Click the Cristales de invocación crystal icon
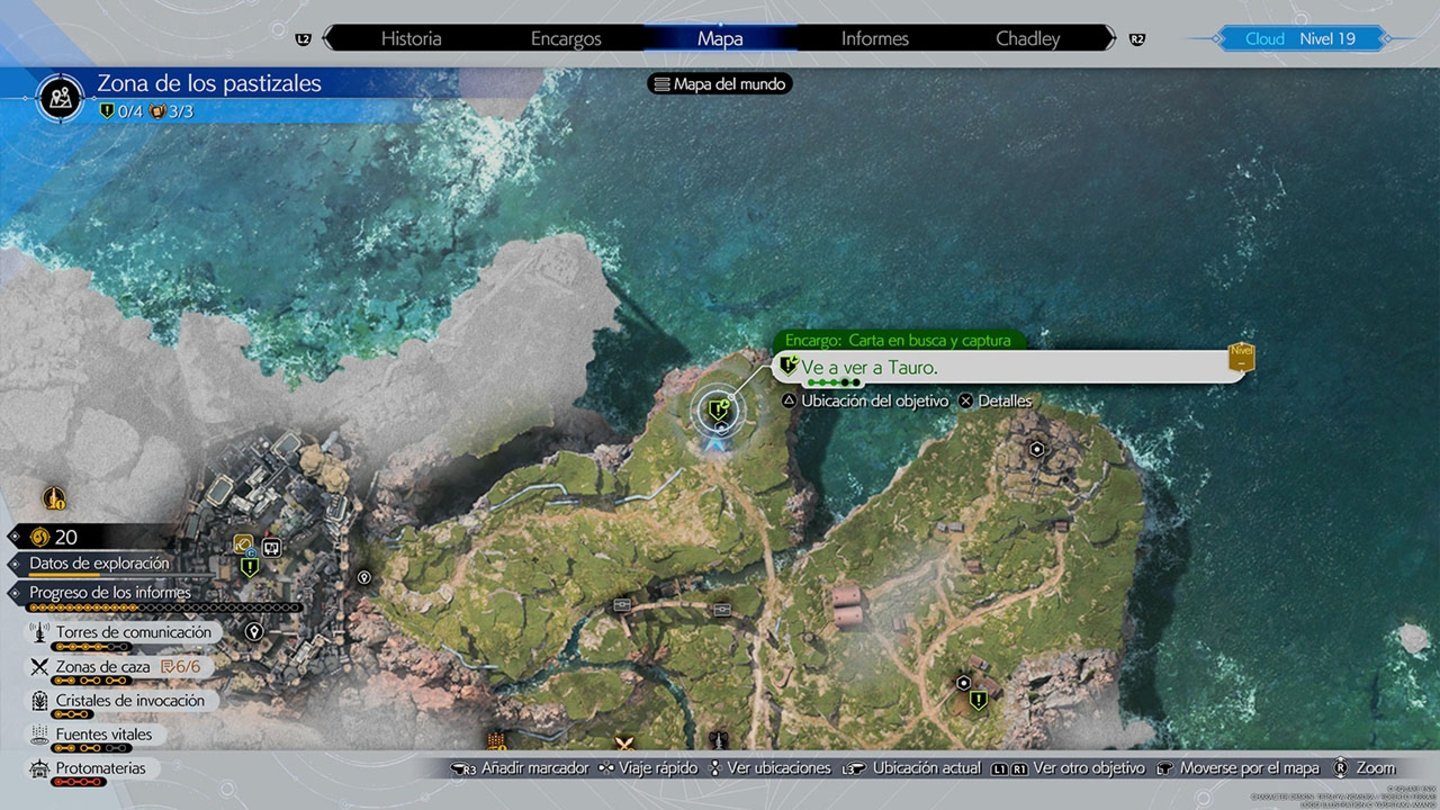 click(x=41, y=701)
